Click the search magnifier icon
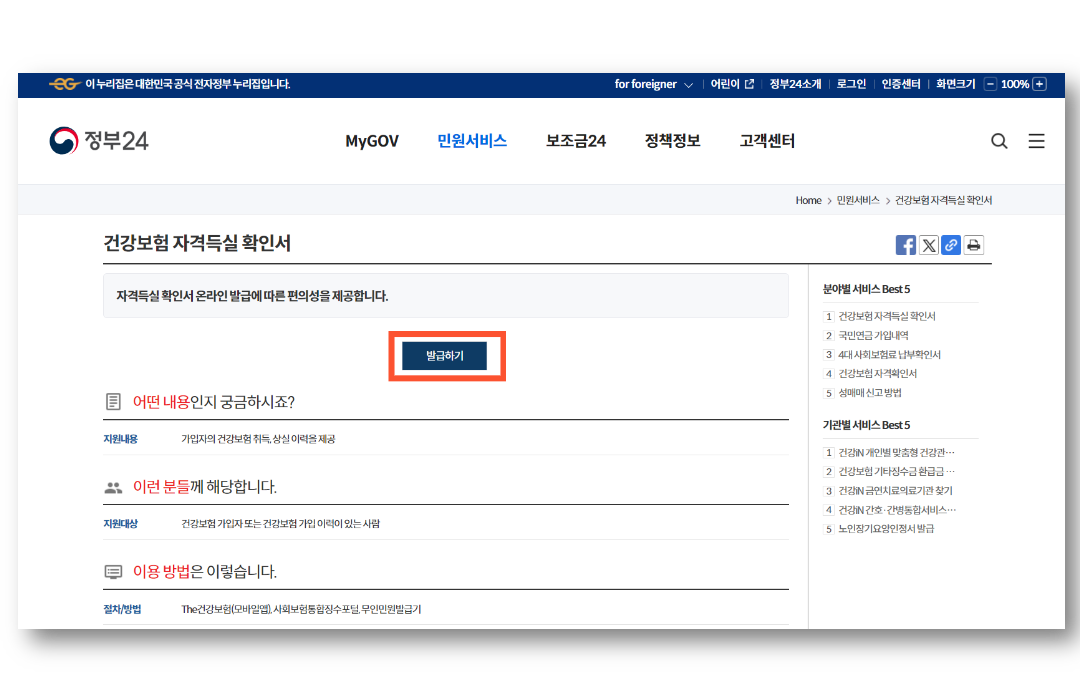The image size is (1080, 700). pyautogui.click(x=999, y=141)
